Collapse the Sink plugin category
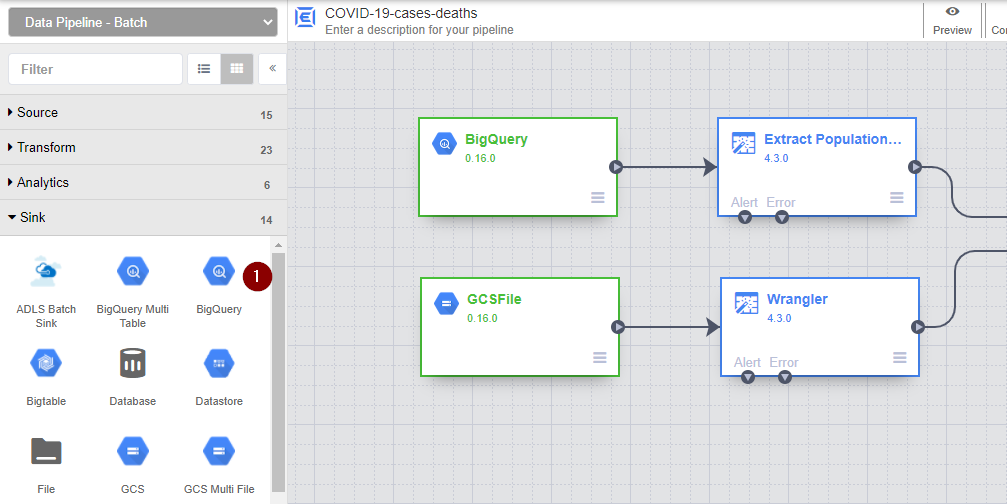Screen dimensions: 1007x504 click(x=143, y=218)
